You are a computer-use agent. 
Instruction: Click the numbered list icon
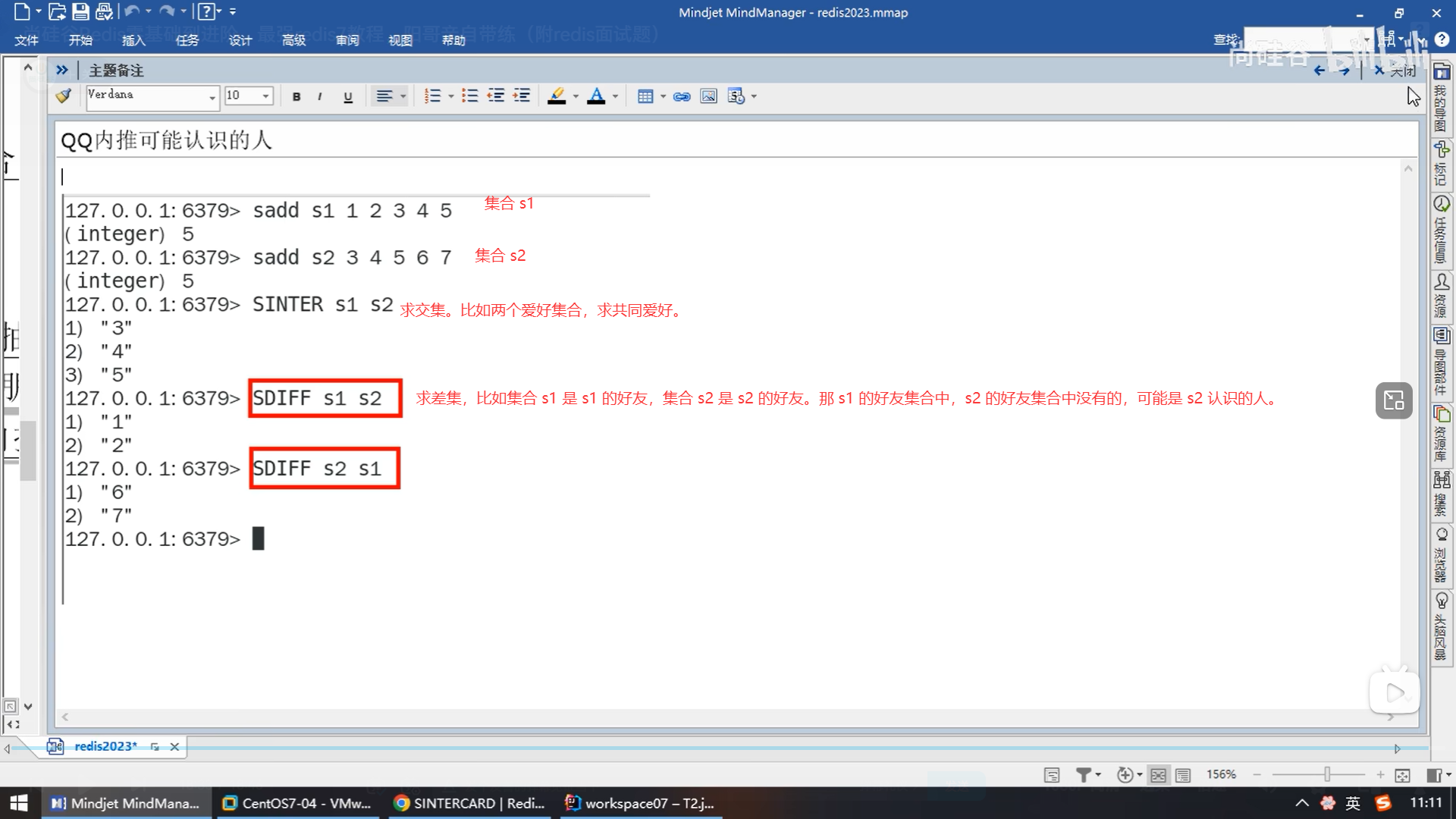point(432,96)
